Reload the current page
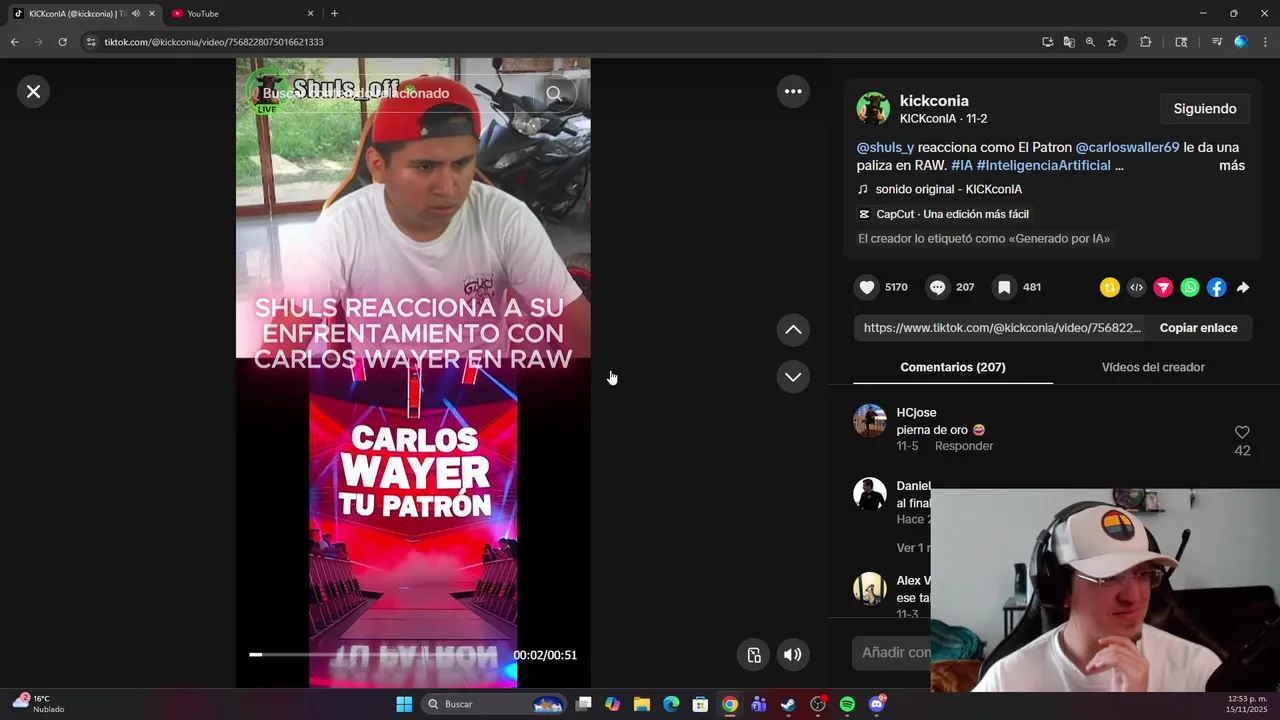 62,42
